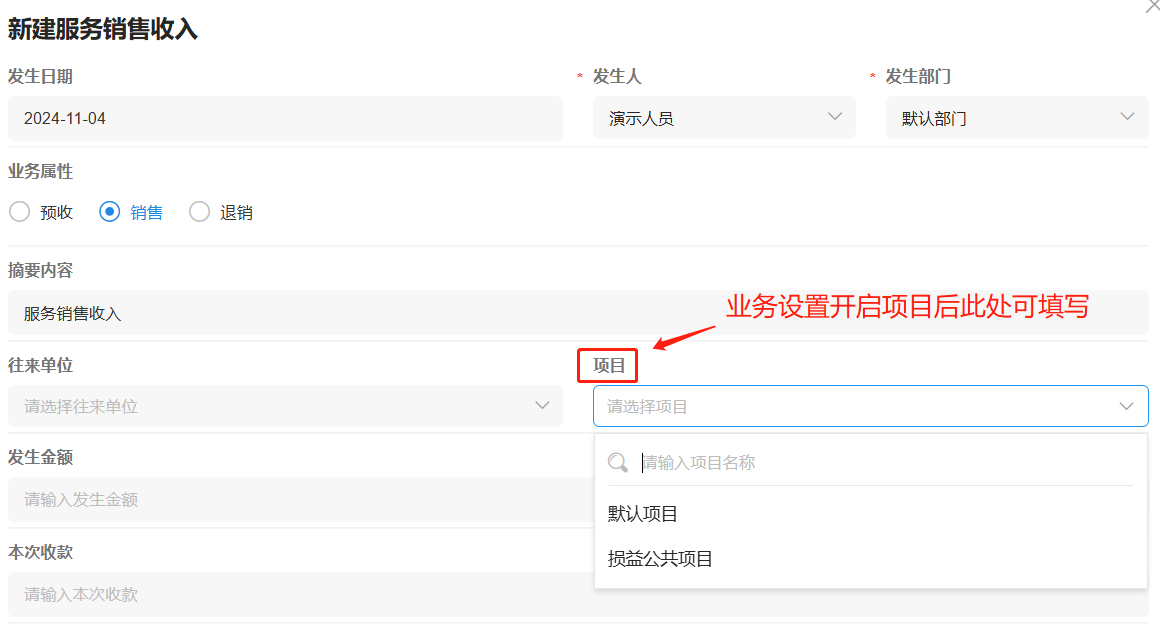Collapse the 项目 dropdown via its arrow

1126,406
